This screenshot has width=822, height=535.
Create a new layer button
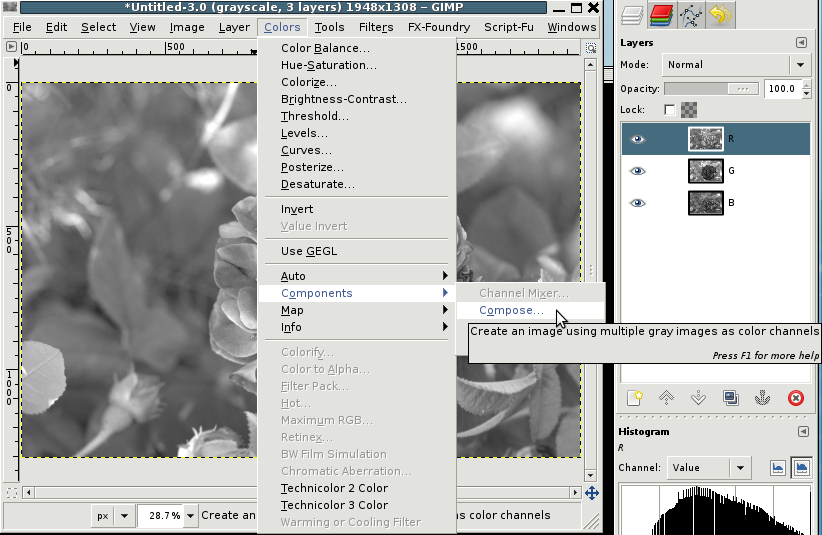click(634, 398)
